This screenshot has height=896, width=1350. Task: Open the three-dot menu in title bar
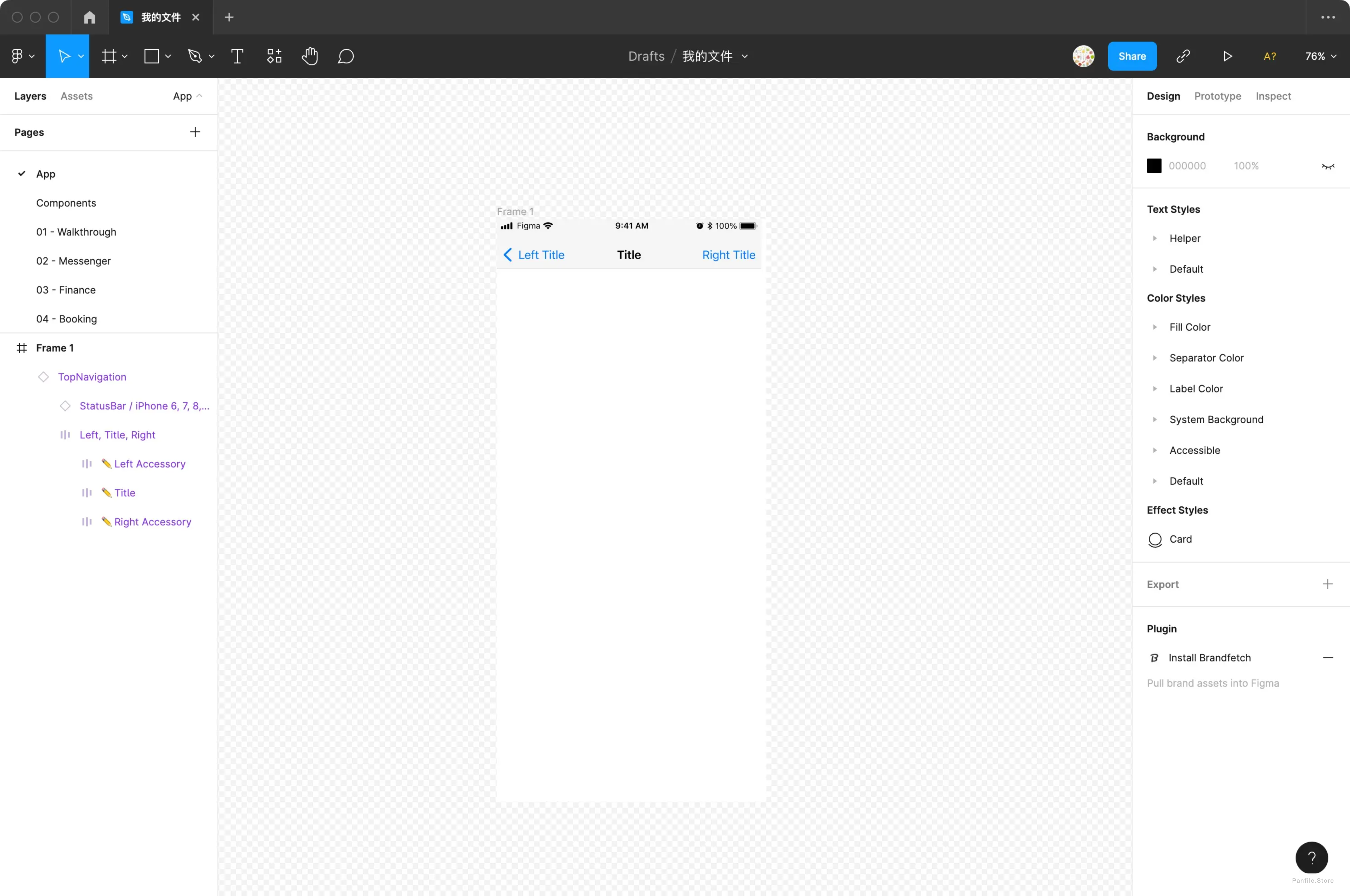1328,17
